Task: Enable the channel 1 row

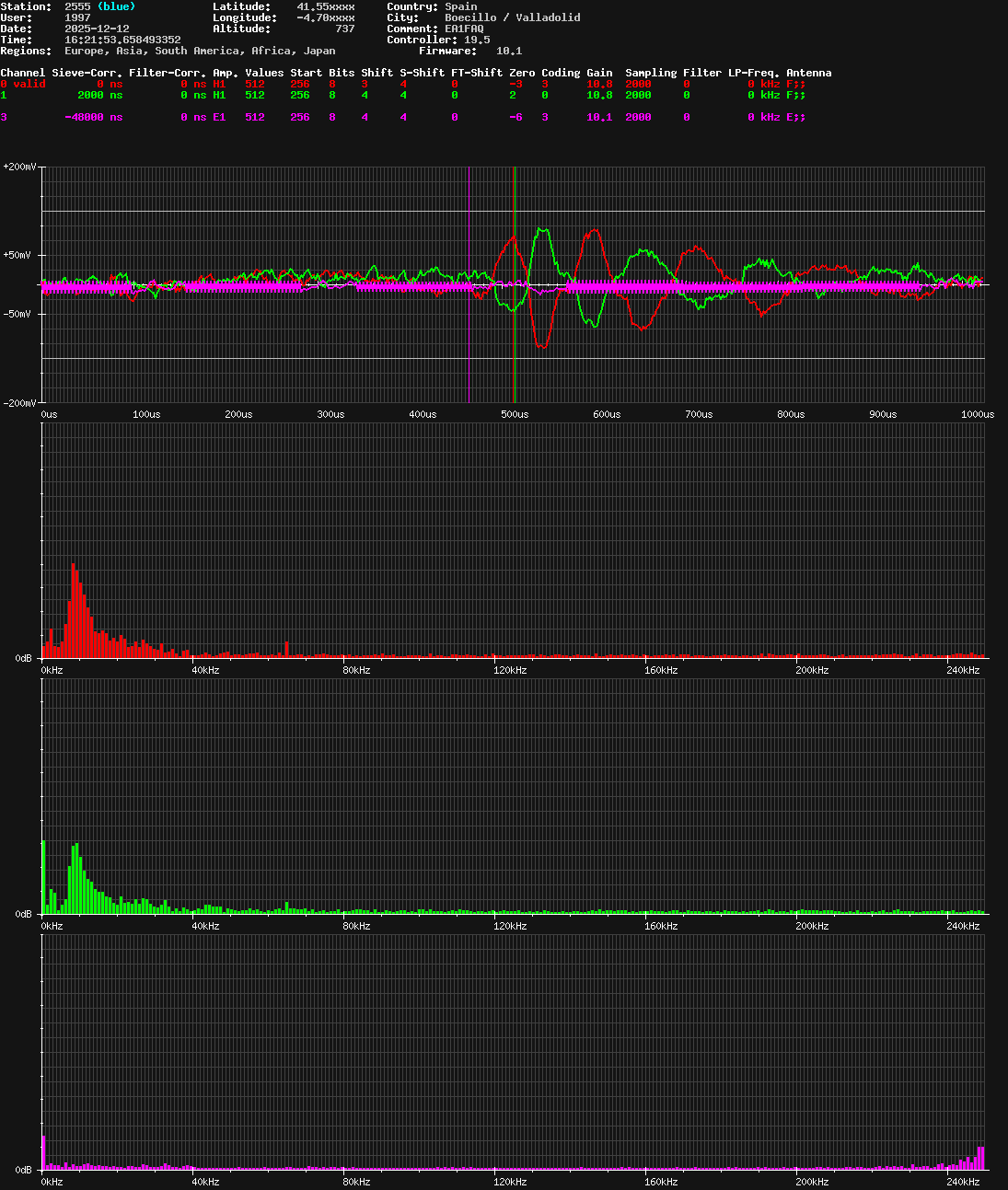Action: pos(4,95)
